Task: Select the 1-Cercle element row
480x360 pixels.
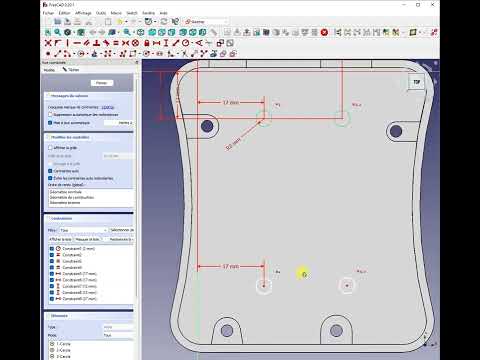Action: 90,344
